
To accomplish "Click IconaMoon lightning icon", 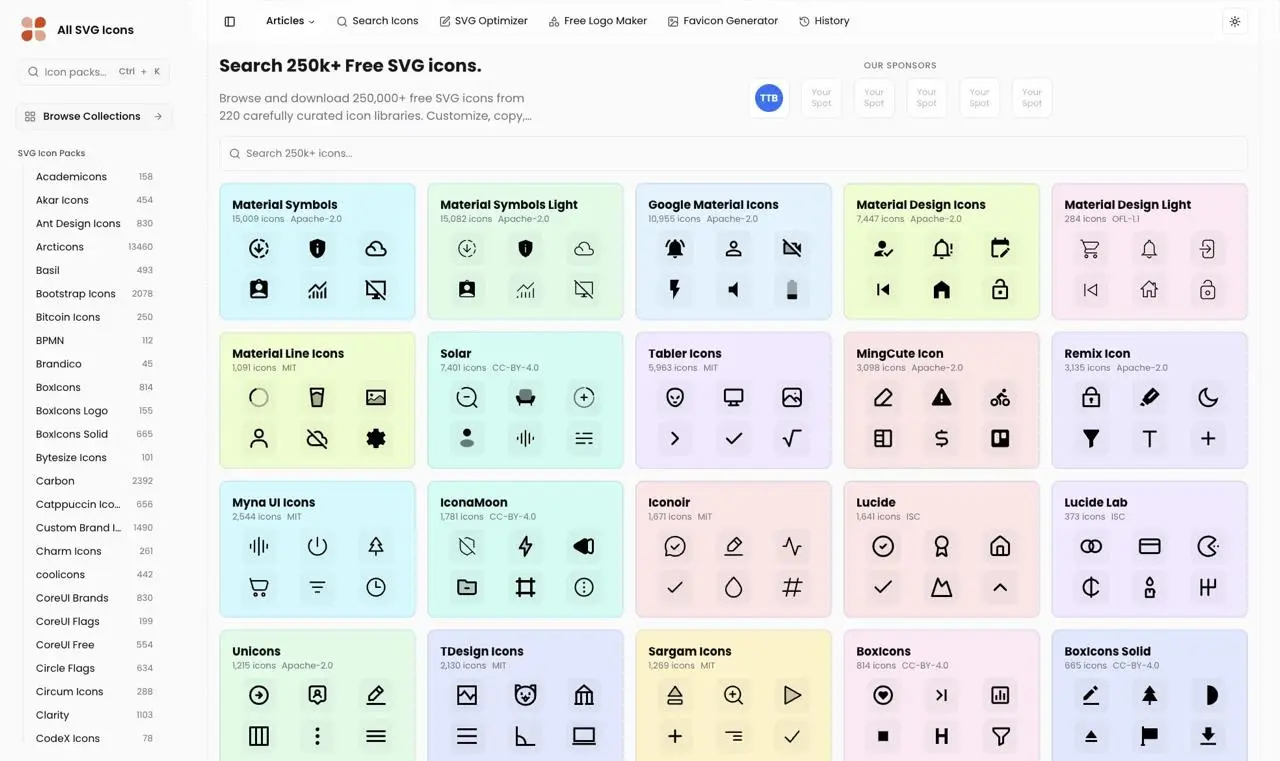I will pos(525,547).
